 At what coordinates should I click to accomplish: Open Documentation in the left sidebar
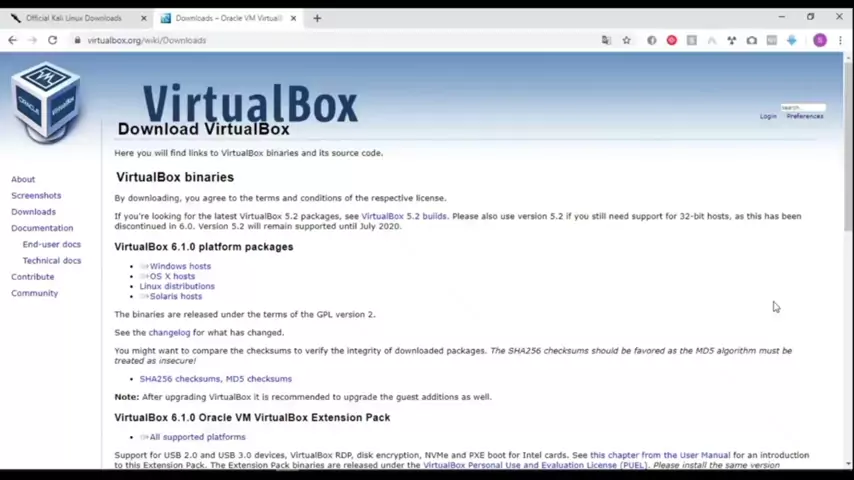coord(42,228)
